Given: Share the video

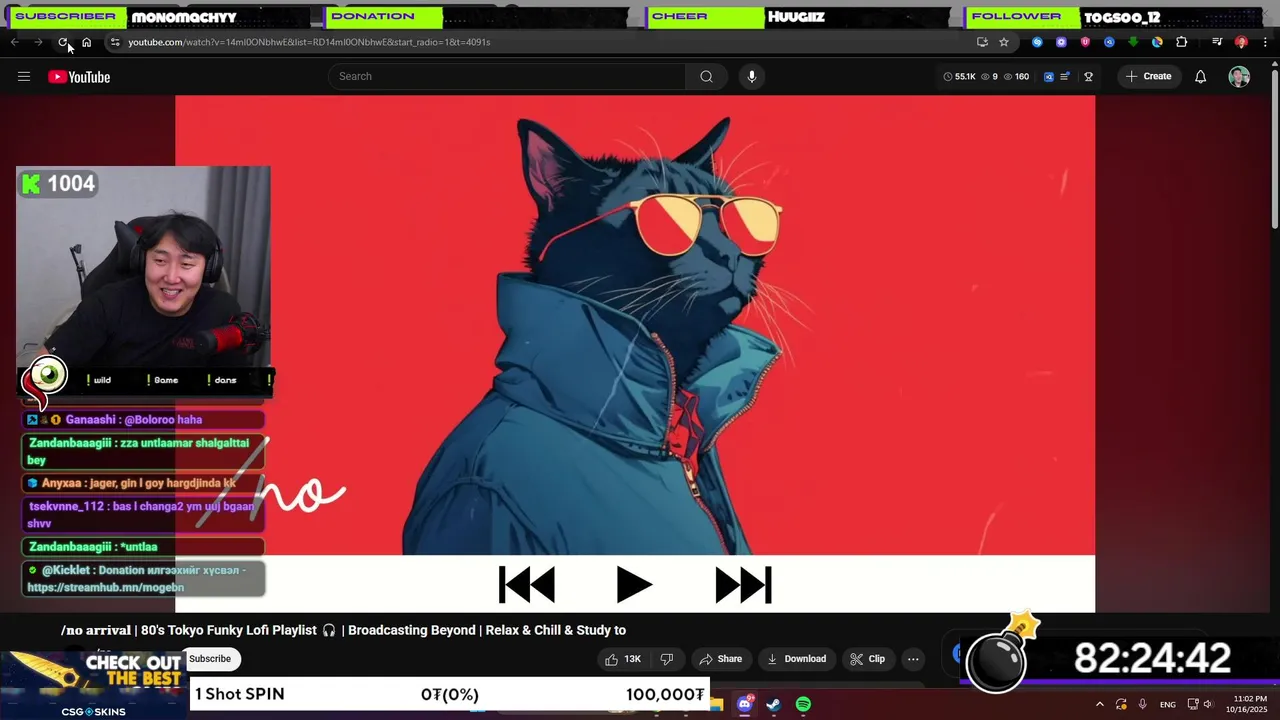Looking at the screenshot, I should pos(720,659).
